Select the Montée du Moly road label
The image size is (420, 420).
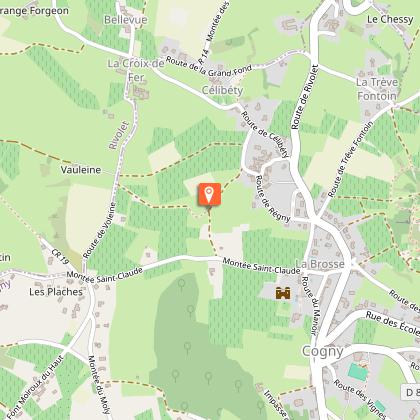[99, 385]
